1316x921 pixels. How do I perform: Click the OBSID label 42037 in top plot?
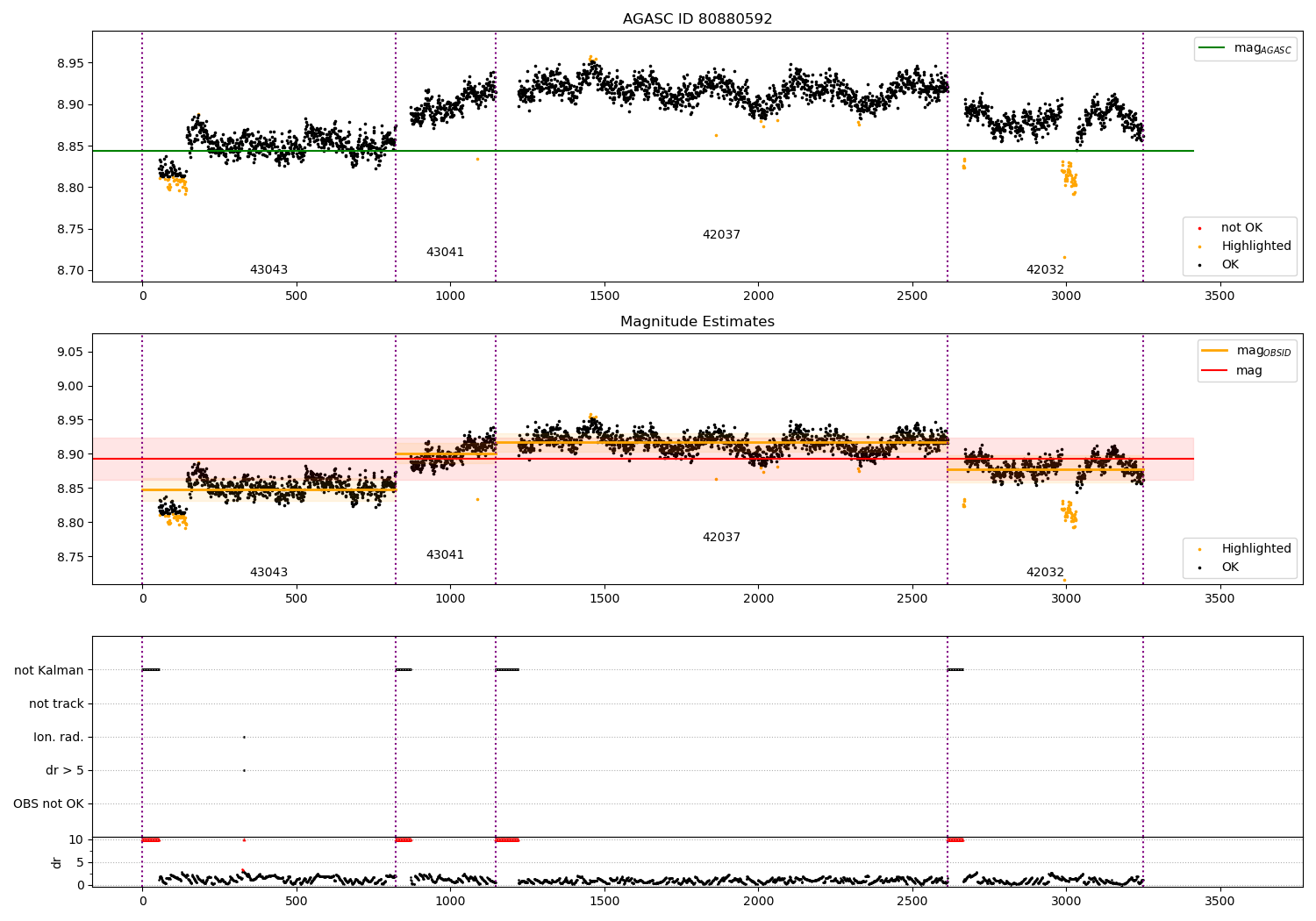(721, 235)
